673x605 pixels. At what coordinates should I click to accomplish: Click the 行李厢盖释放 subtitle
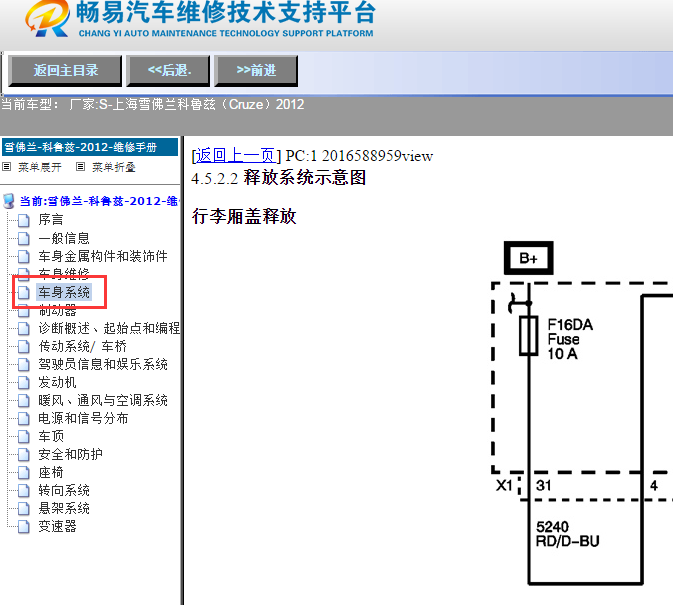pyautogui.click(x=244, y=216)
